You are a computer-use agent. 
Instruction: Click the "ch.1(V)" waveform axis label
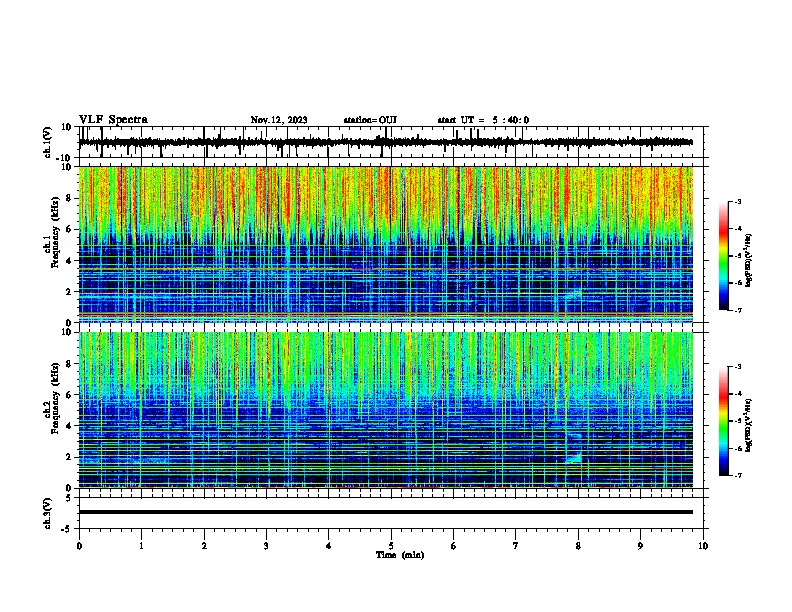48,142
